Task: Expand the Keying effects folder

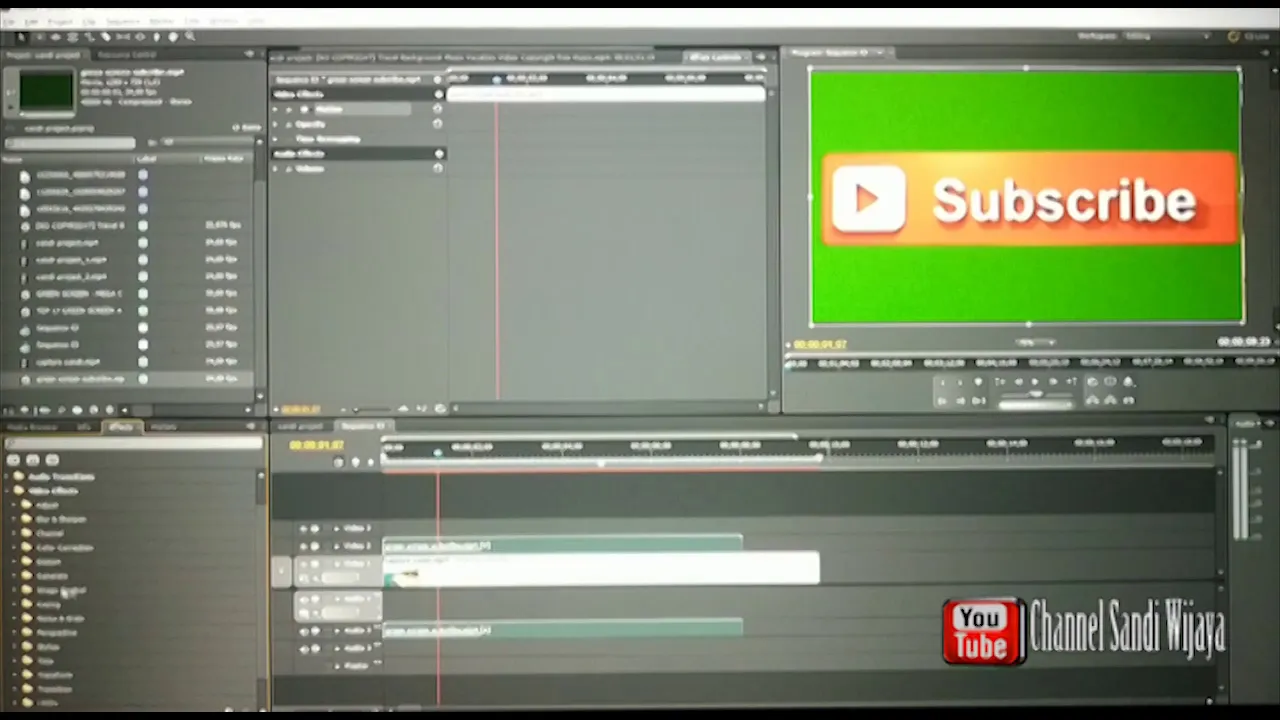Action: tap(15, 604)
